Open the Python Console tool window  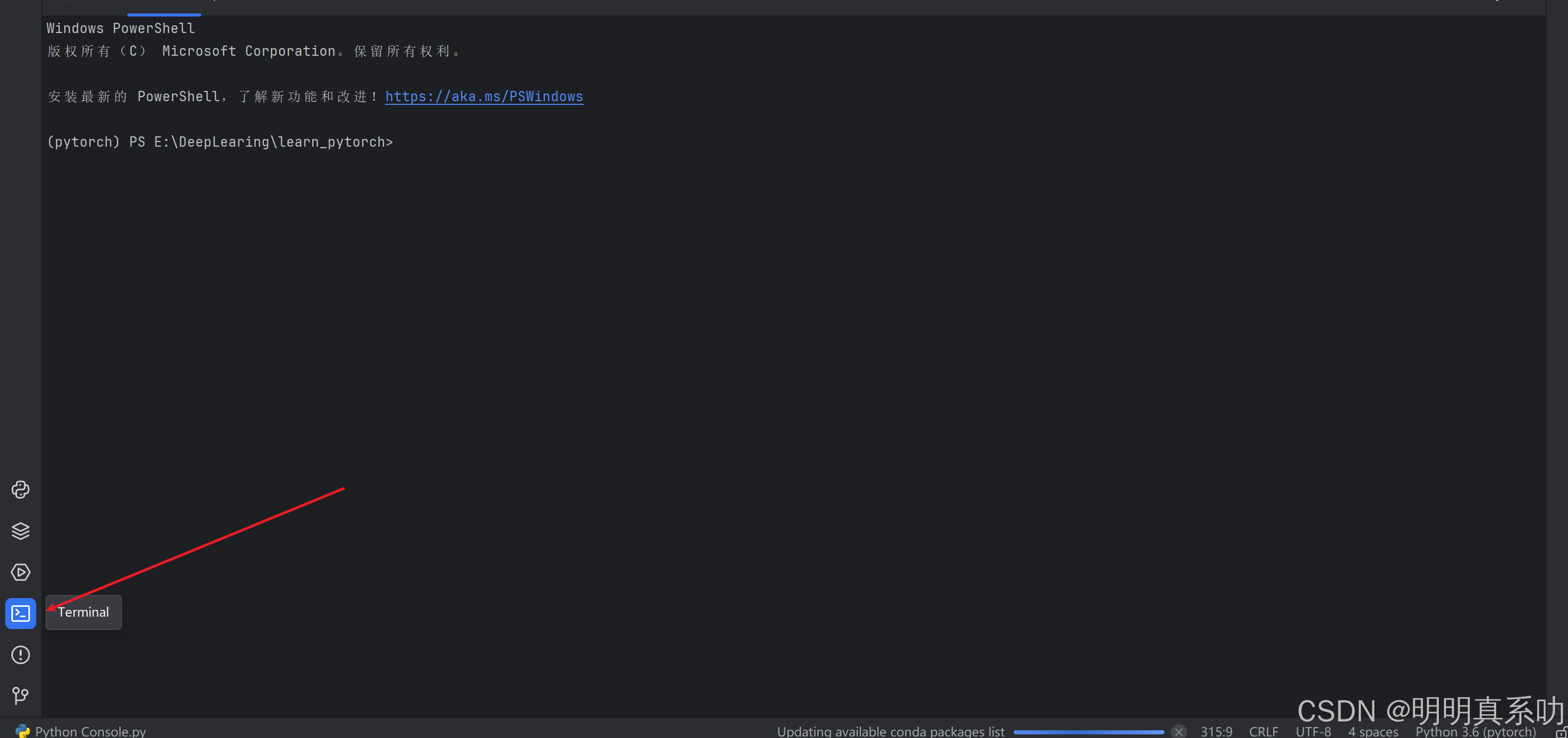click(20, 490)
